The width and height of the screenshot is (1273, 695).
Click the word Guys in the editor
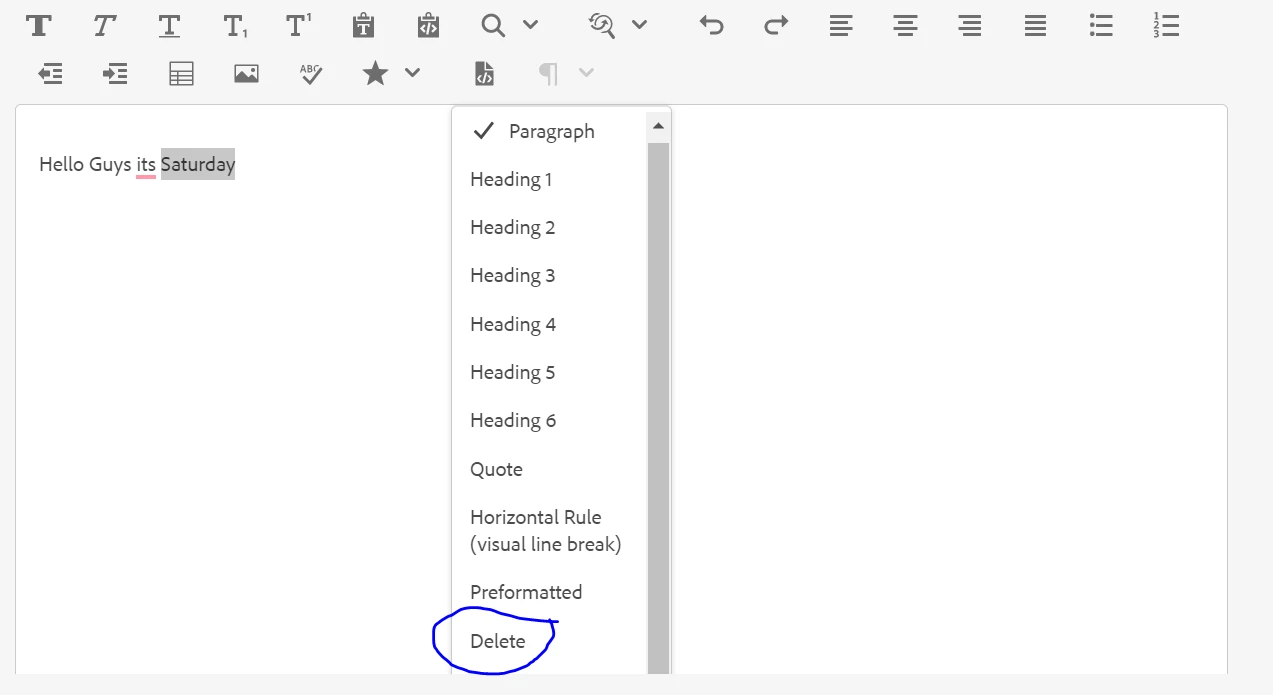tap(110, 165)
